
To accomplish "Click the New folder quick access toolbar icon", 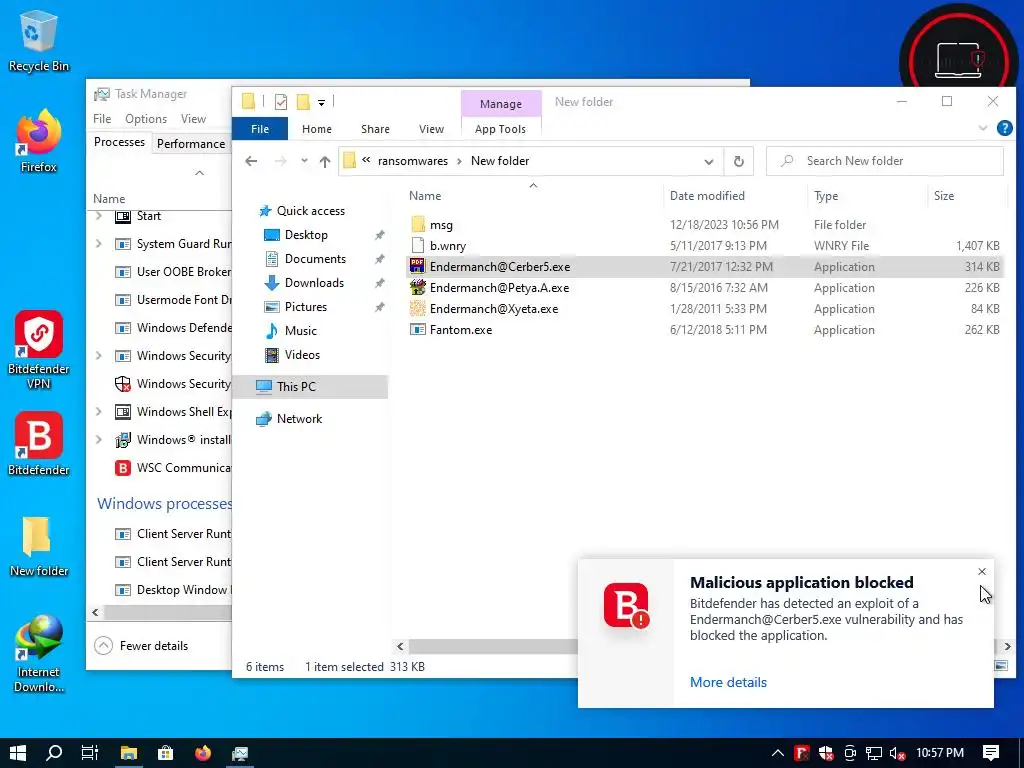I will click(303, 102).
